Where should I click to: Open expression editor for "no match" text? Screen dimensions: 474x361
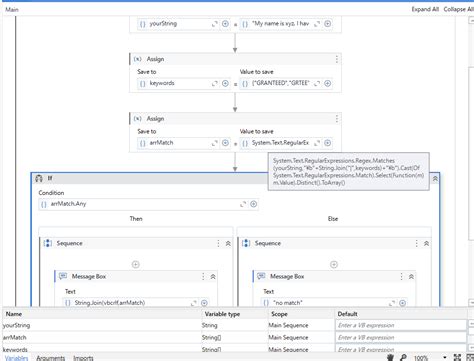[392, 303]
